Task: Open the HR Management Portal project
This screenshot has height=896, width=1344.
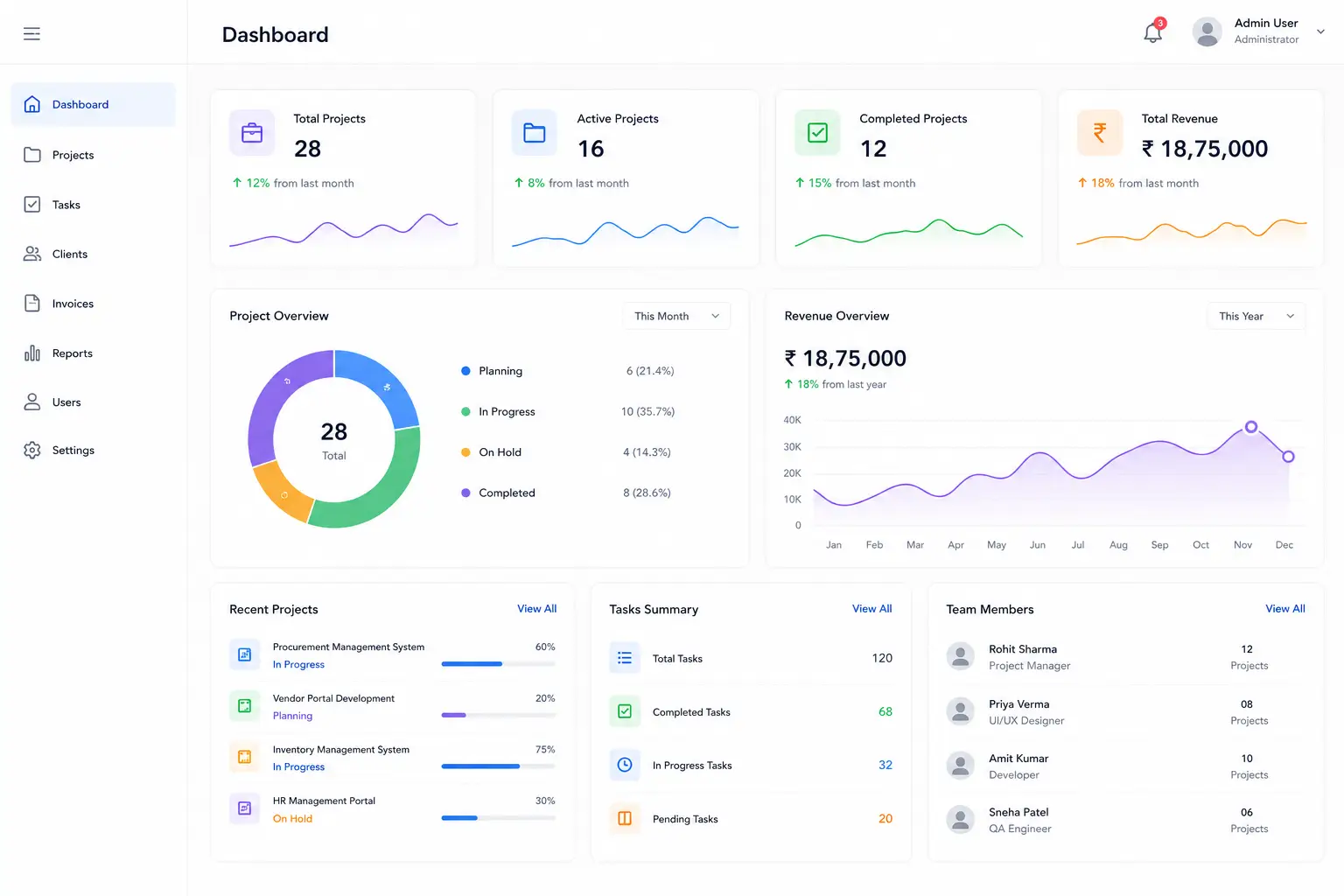Action: click(x=392, y=809)
